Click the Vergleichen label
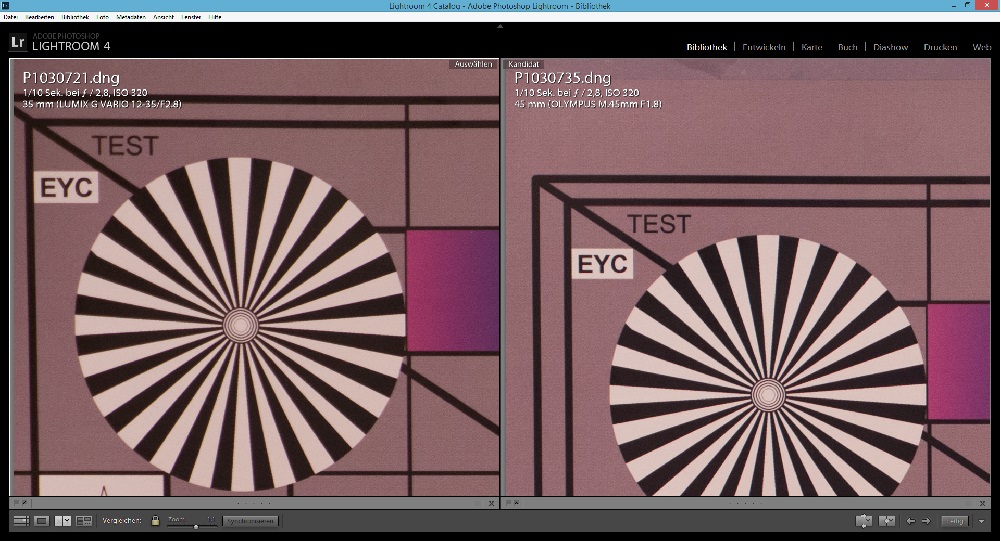 pyautogui.click(x=123, y=521)
